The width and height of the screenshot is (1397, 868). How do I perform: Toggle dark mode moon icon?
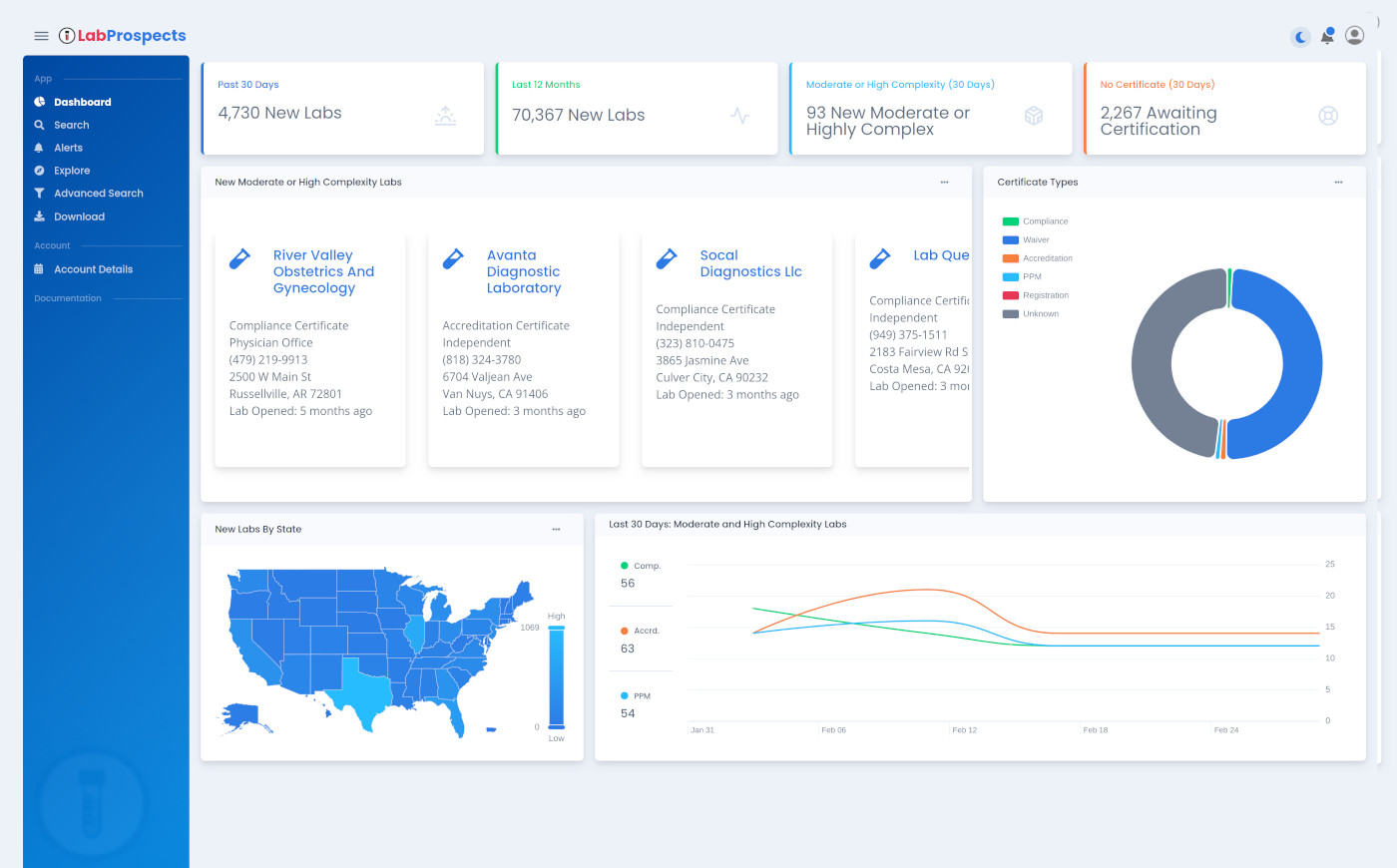click(x=1300, y=37)
